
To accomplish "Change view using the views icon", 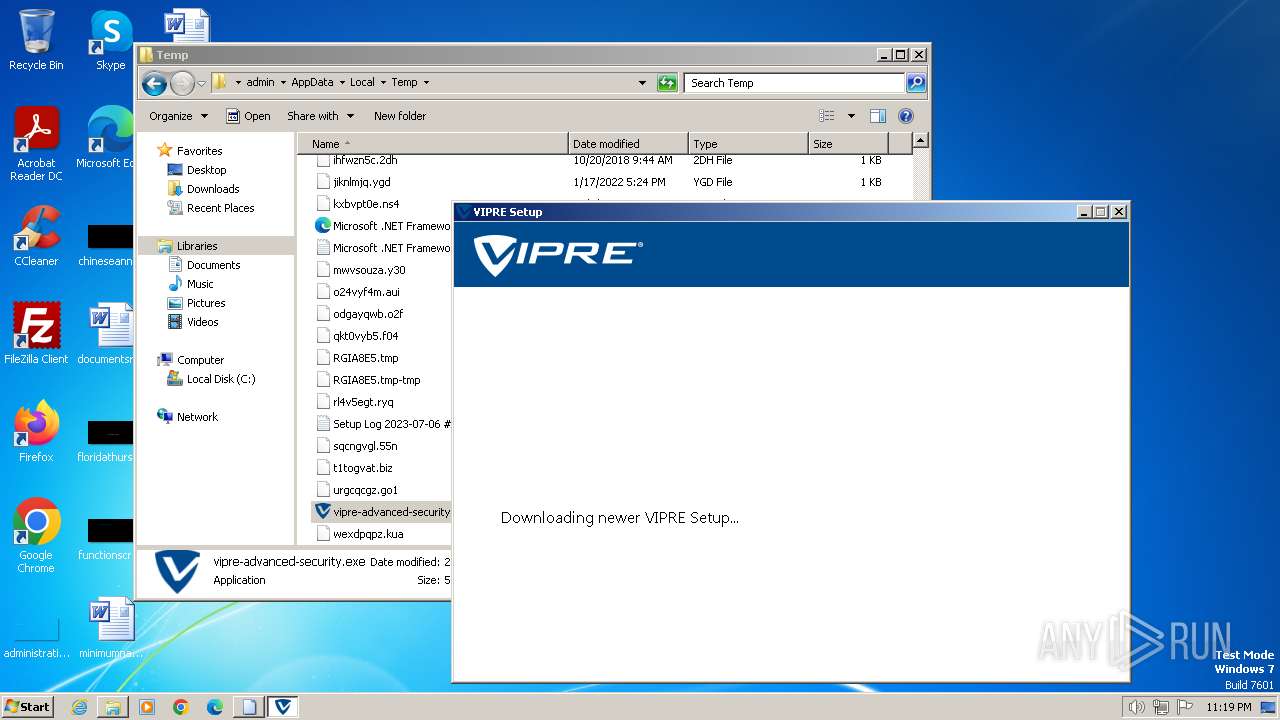I will pyautogui.click(x=827, y=116).
